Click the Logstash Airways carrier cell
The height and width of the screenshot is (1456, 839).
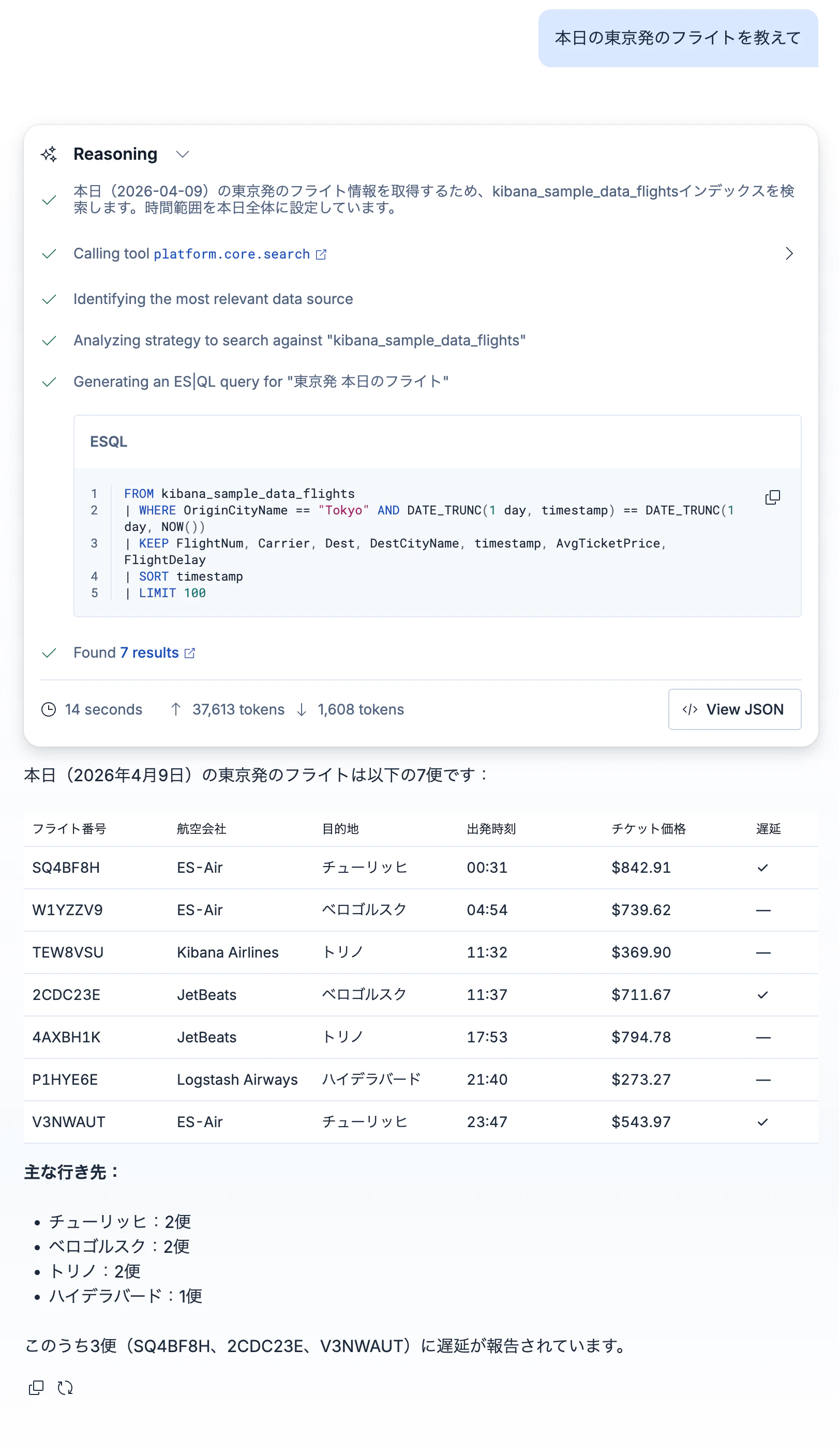237,1080
